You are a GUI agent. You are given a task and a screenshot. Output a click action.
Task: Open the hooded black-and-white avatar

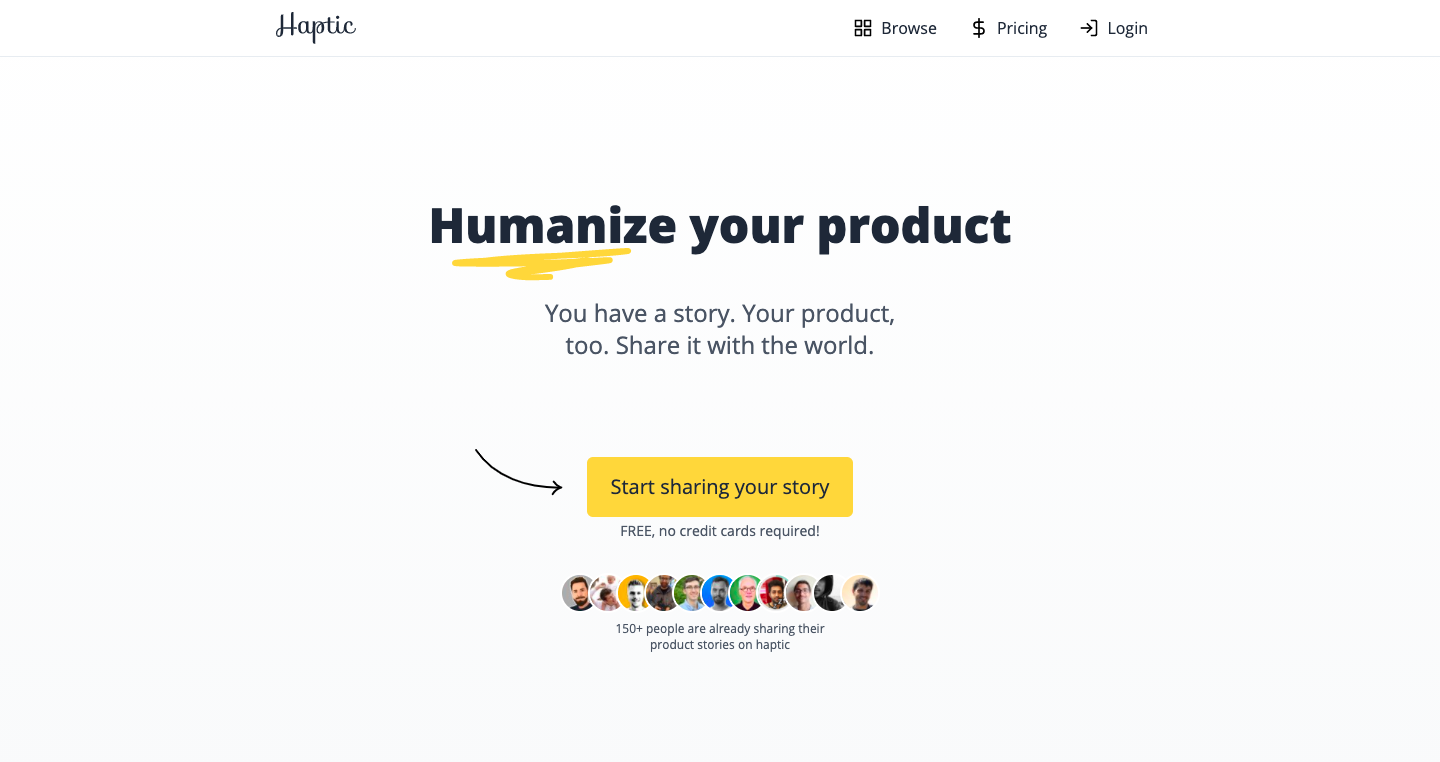click(830, 593)
